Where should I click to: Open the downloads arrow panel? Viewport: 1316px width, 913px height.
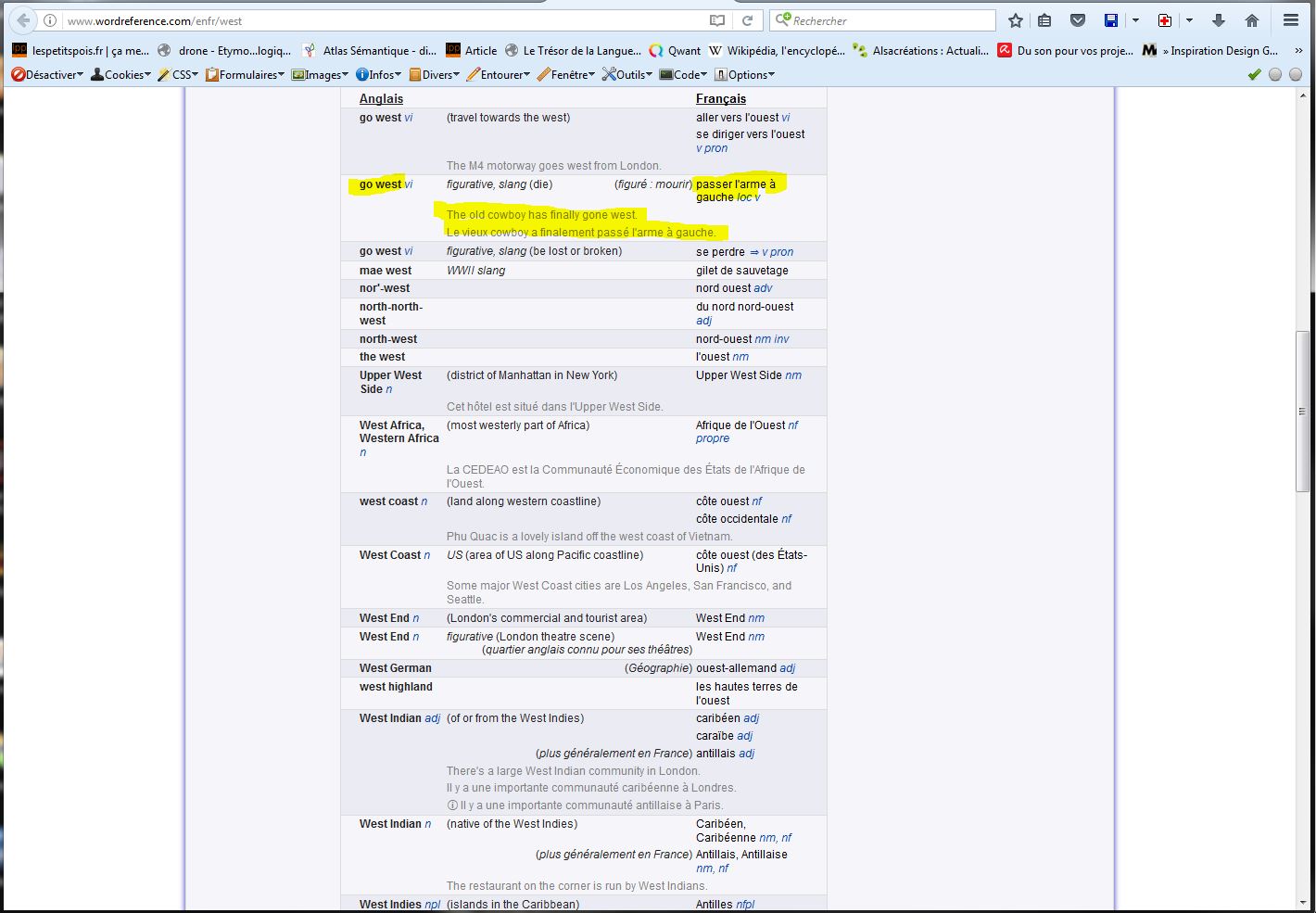click(1219, 20)
